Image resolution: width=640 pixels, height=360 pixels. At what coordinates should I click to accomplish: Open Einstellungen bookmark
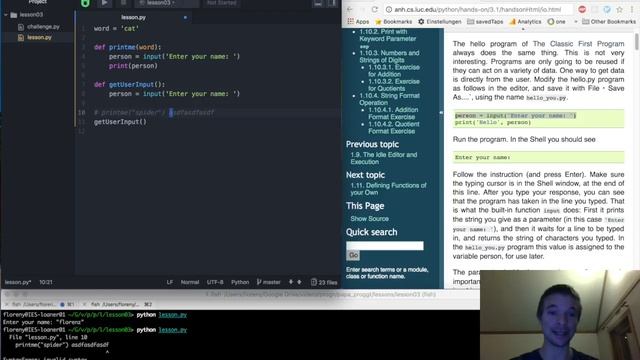440,22
